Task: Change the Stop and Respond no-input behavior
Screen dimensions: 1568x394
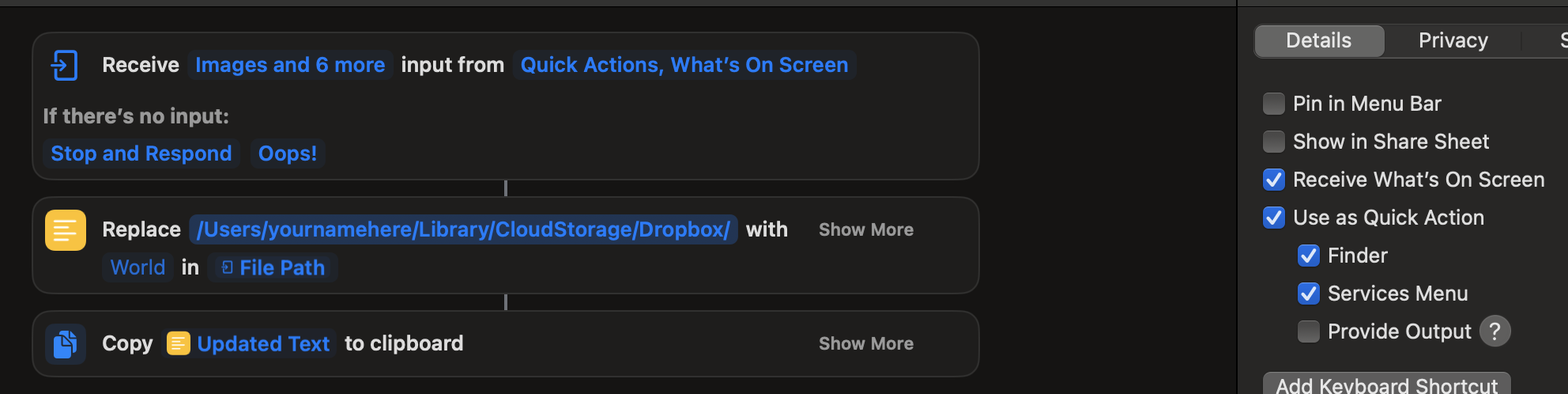Action: pyautogui.click(x=141, y=153)
